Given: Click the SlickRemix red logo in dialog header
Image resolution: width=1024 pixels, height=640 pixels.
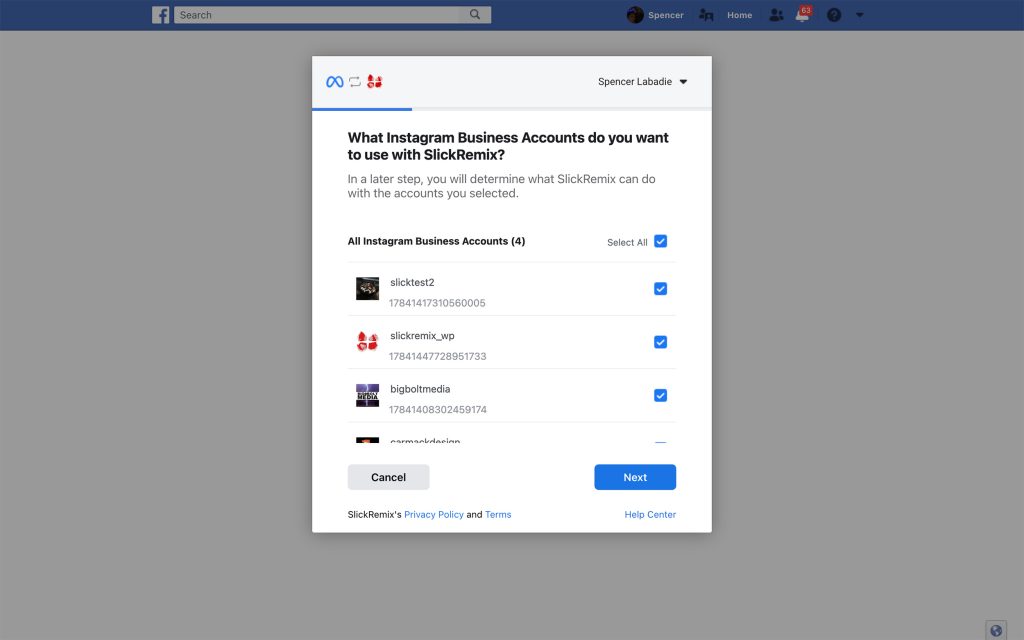Looking at the screenshot, I should tap(374, 82).
